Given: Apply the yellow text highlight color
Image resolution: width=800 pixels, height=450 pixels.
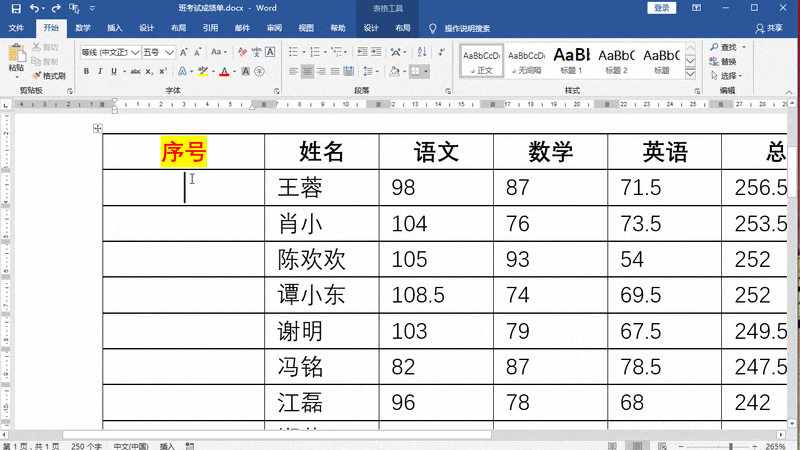Looking at the screenshot, I should [x=203, y=71].
